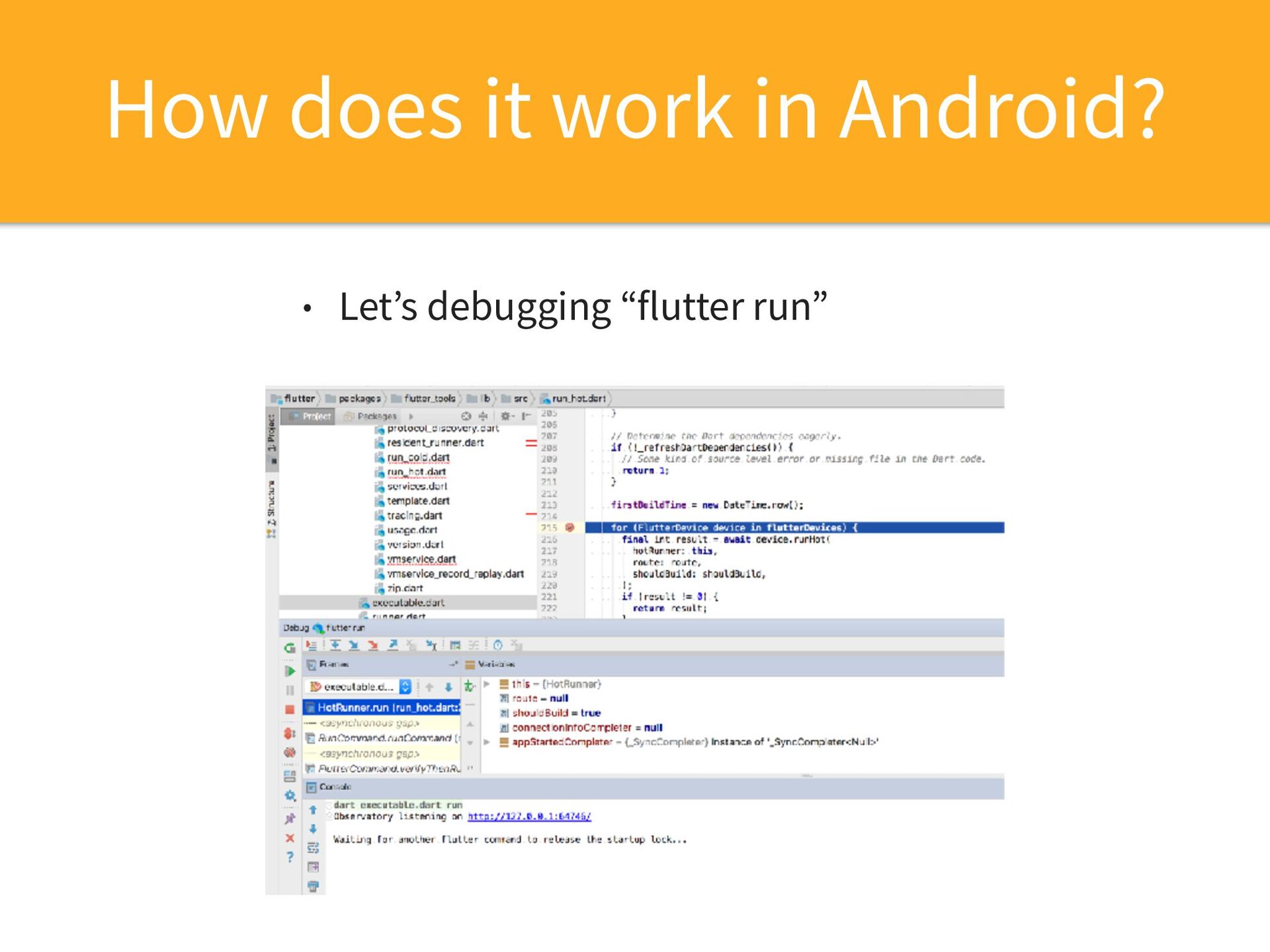
Task: Click the Pin tab icon in debug sidebar
Action: click(290, 818)
